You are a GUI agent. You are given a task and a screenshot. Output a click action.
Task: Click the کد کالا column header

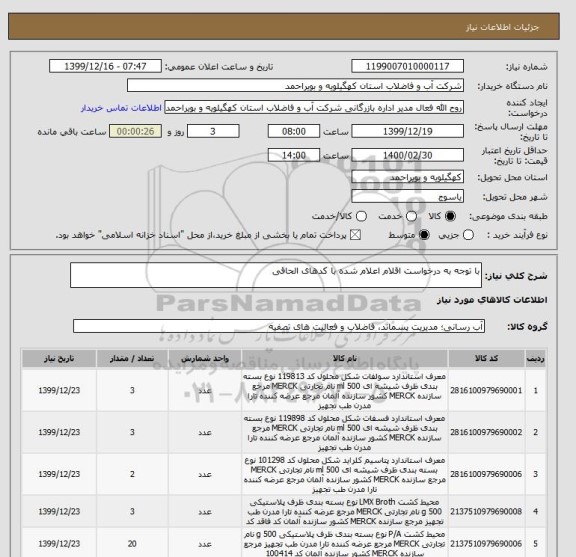tap(486, 359)
